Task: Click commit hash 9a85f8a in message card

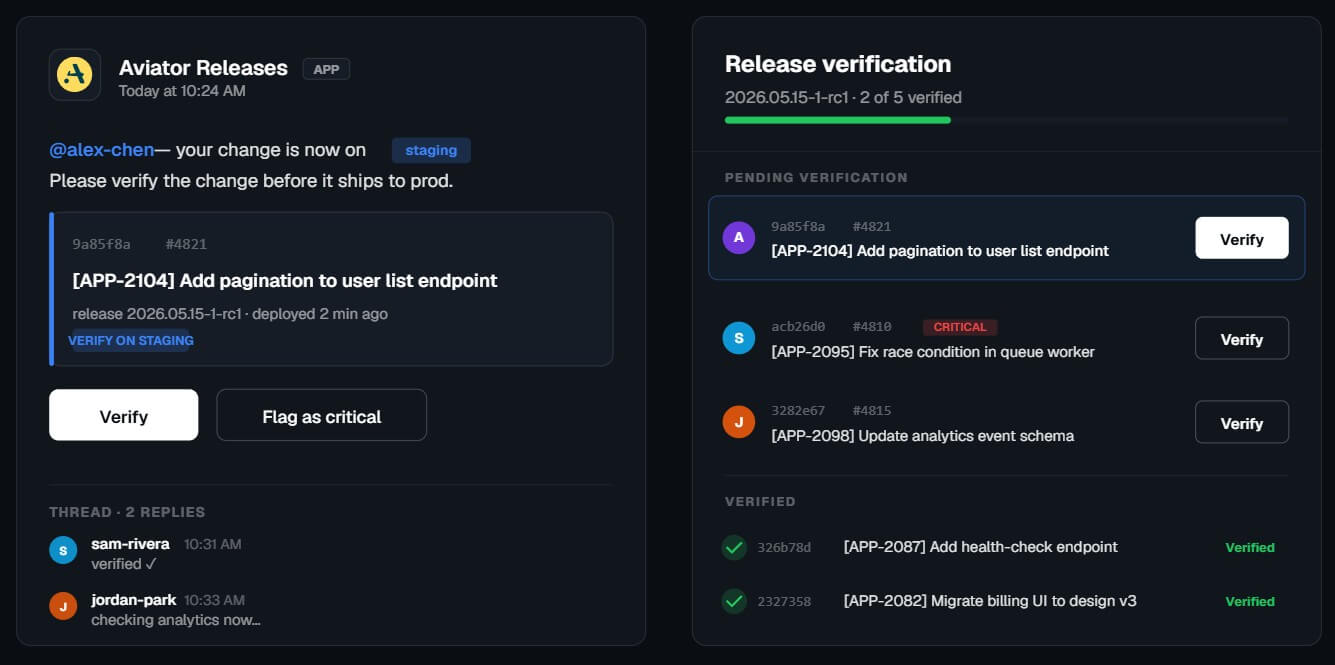Action: click(x=99, y=244)
